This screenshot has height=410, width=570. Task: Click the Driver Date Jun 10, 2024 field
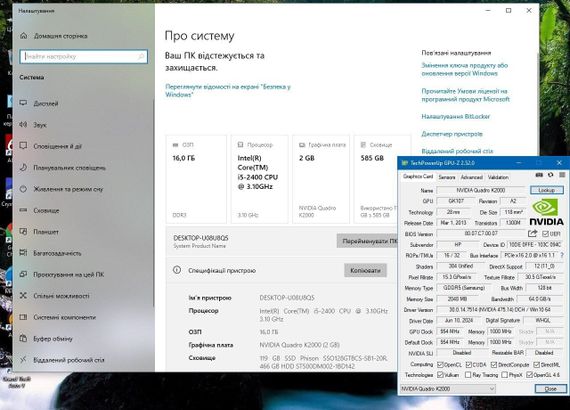(459, 320)
